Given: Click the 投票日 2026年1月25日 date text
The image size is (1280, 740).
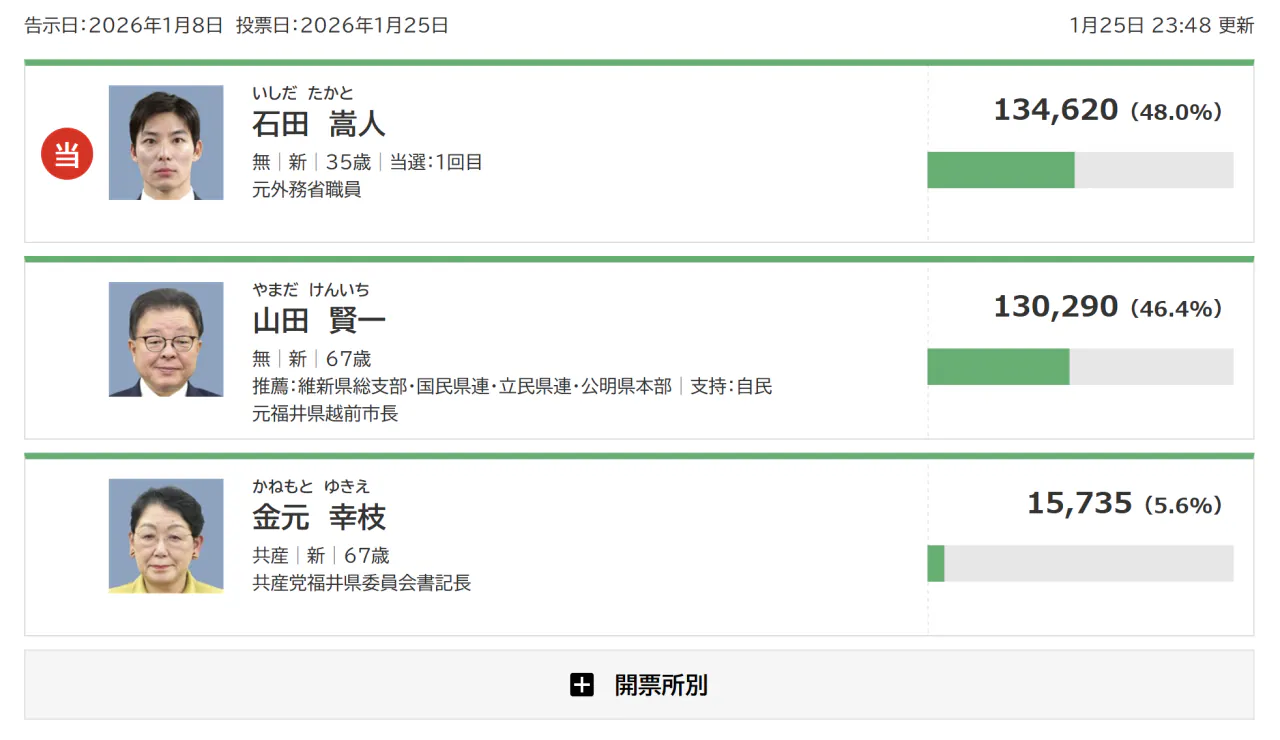Looking at the screenshot, I should point(342,26).
